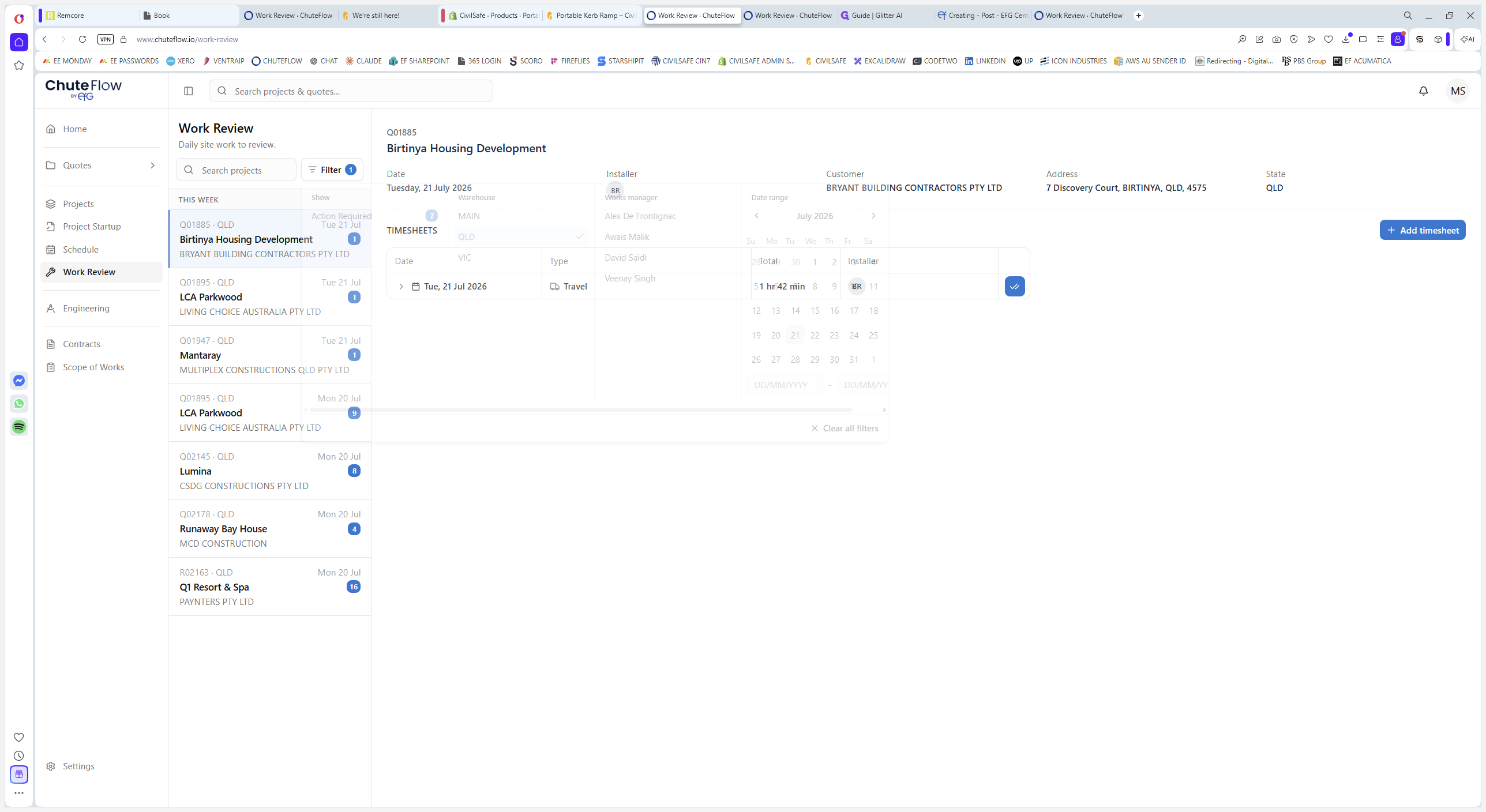1486x812 pixels.
Task: Open Scope of Works page
Action: click(102, 367)
